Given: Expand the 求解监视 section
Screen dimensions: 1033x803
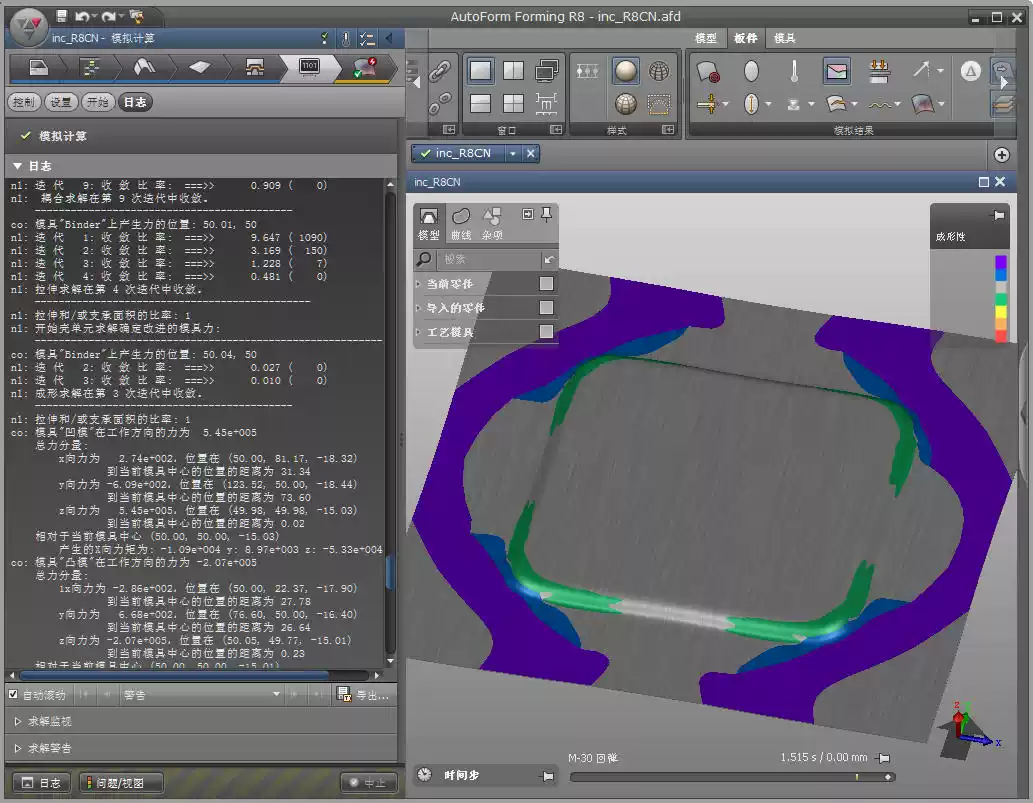Looking at the screenshot, I should [18, 721].
